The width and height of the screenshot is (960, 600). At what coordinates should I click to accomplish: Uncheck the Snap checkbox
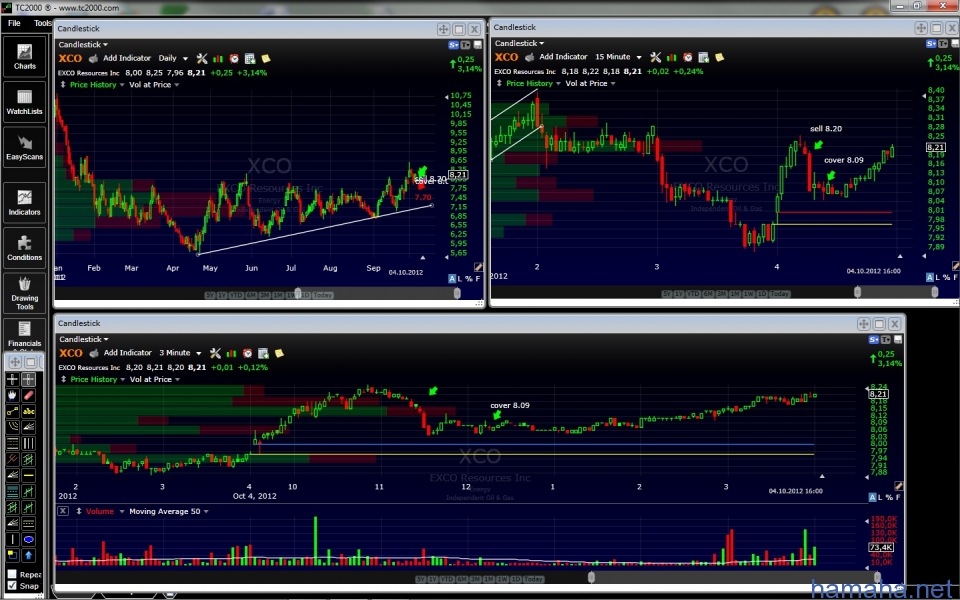[12, 586]
